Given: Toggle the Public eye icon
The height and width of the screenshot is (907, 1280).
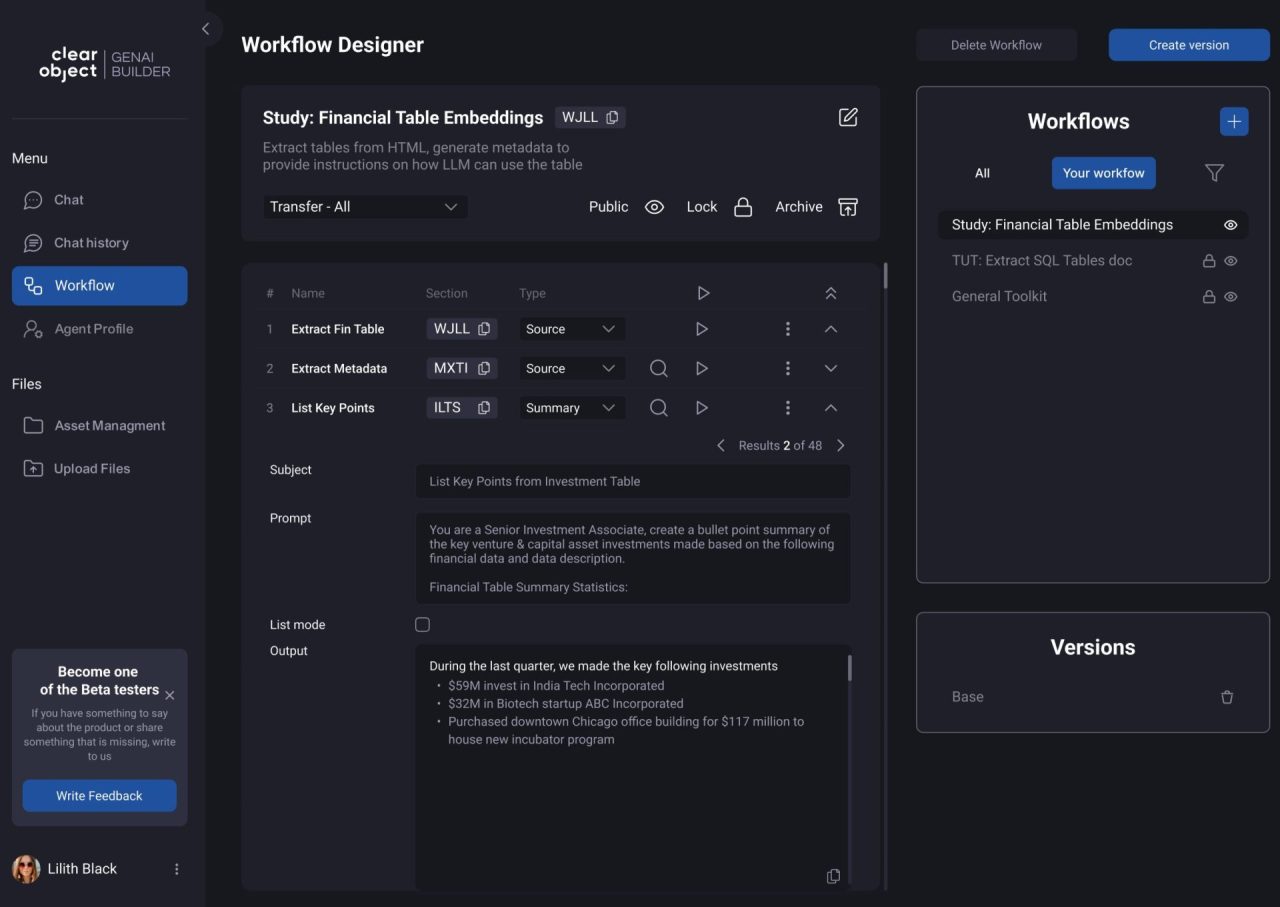Looking at the screenshot, I should [x=654, y=207].
